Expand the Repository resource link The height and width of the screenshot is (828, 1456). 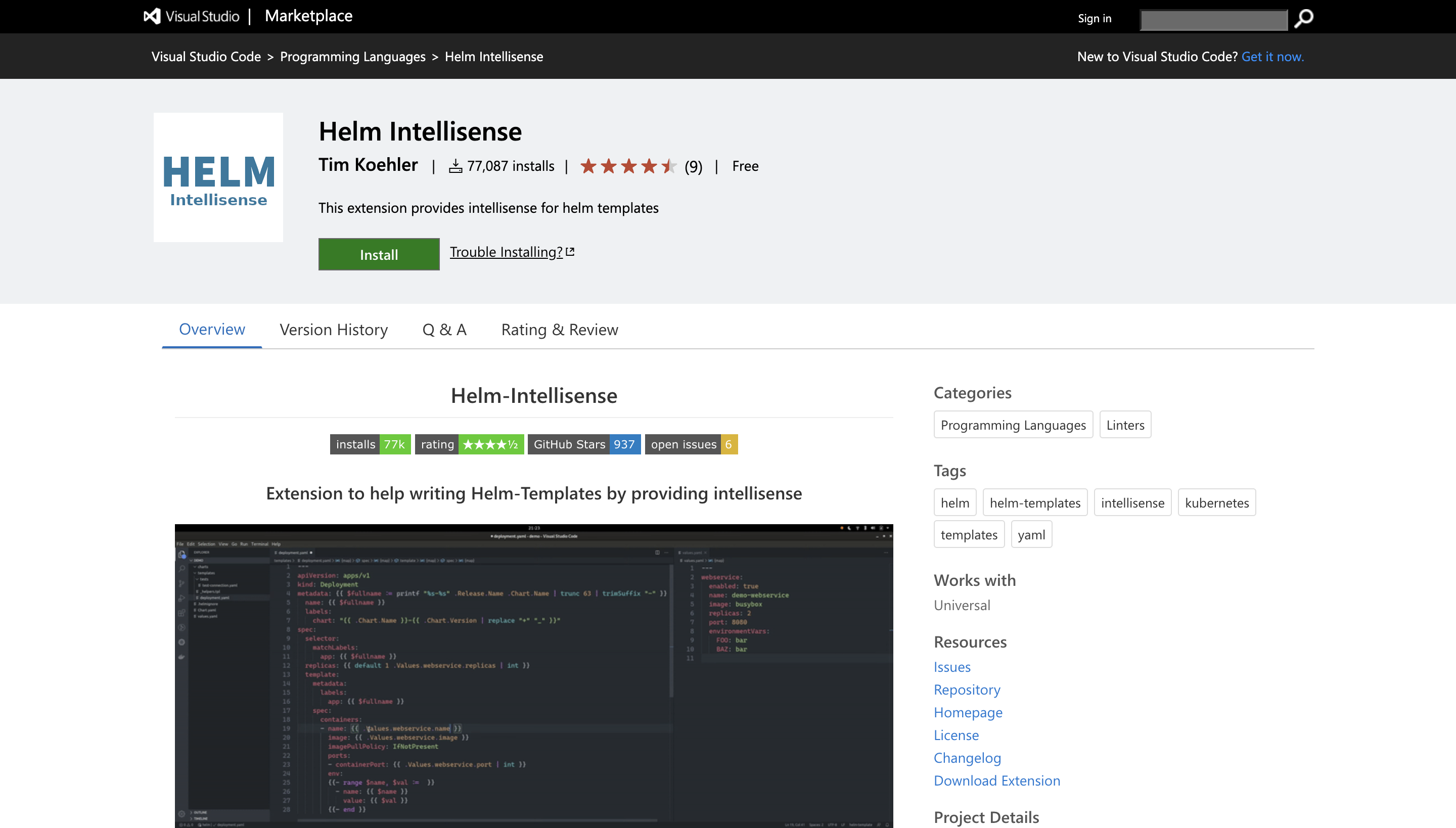coord(966,689)
